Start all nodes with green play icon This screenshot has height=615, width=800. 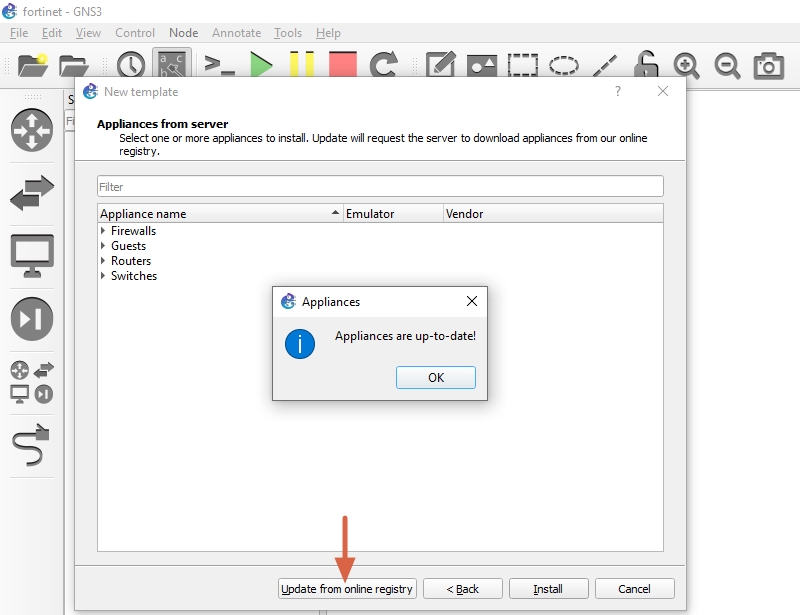tap(261, 65)
